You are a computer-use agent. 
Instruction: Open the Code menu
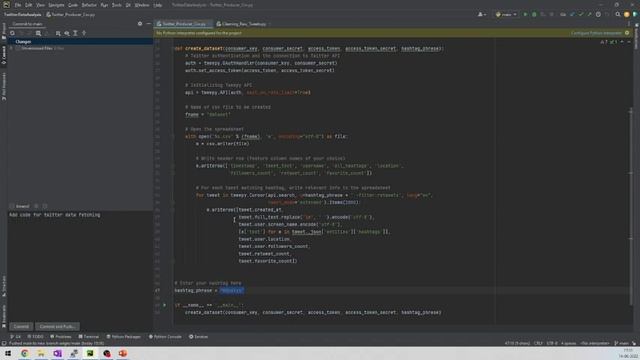(73, 5)
